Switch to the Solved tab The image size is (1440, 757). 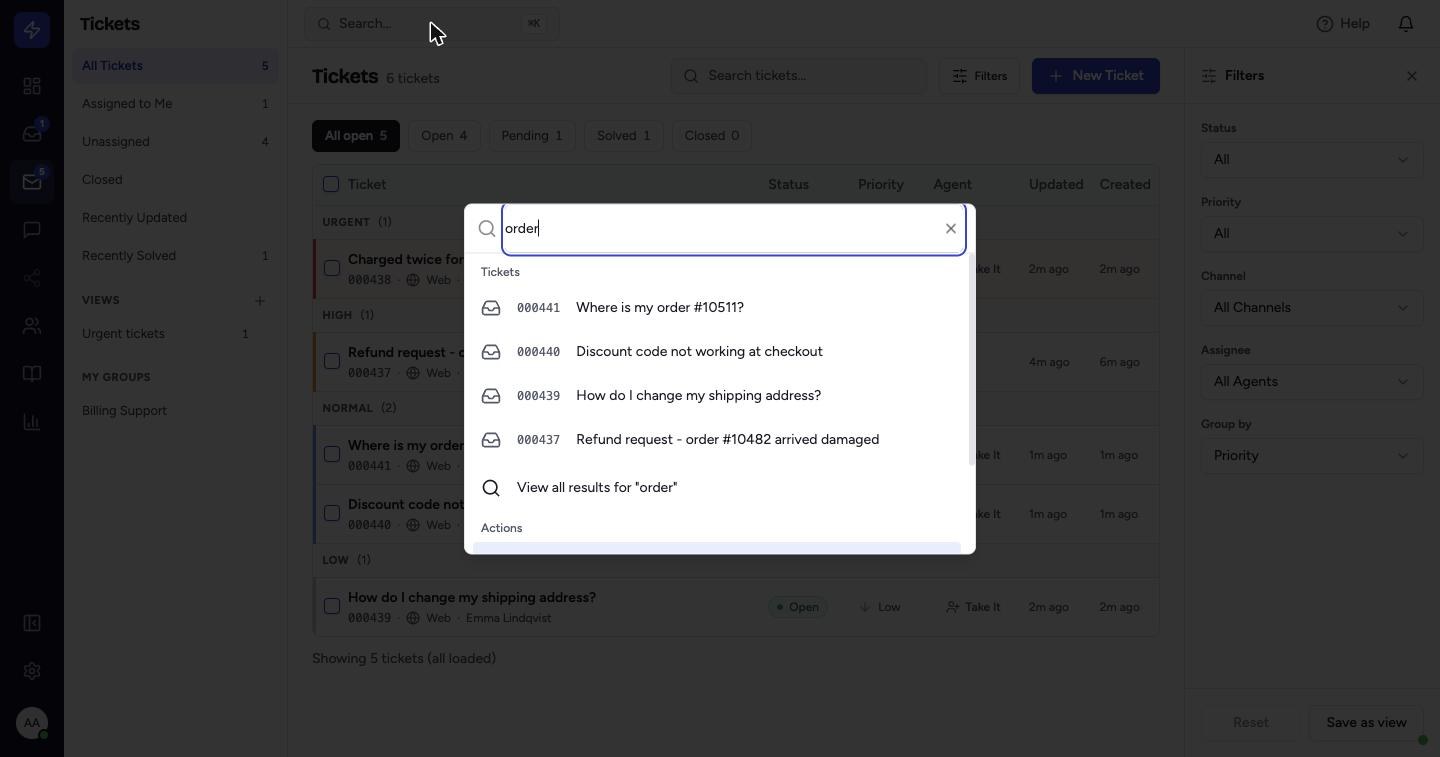[x=624, y=136]
